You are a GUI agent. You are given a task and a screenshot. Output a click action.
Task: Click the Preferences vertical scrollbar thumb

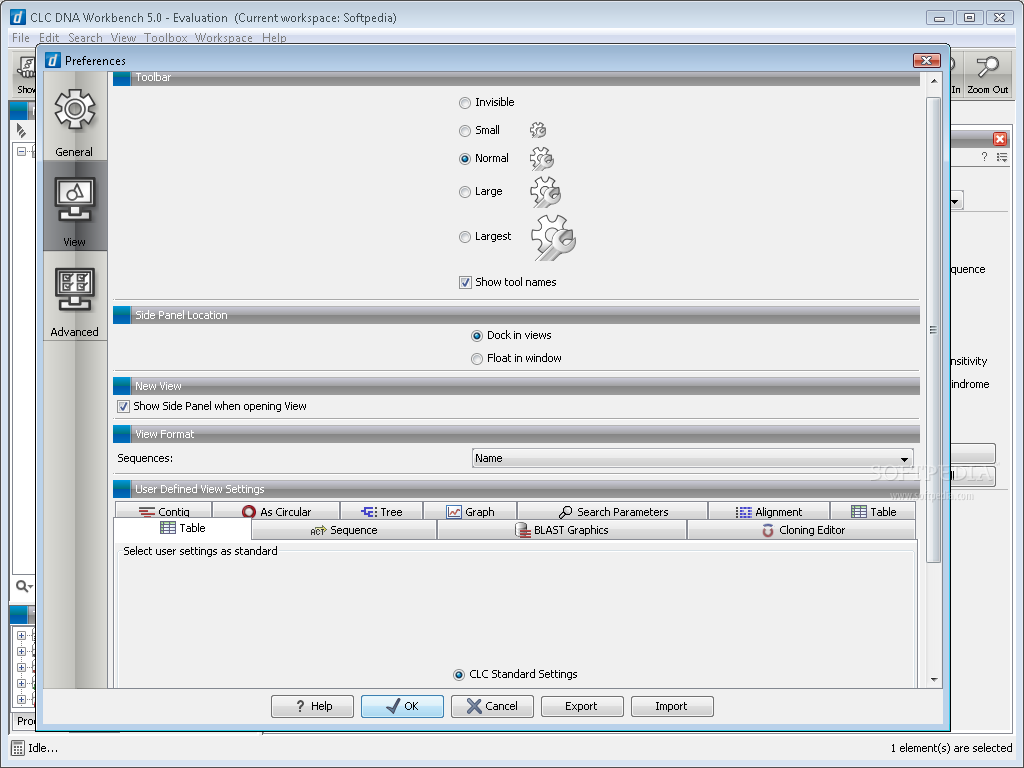[934, 330]
